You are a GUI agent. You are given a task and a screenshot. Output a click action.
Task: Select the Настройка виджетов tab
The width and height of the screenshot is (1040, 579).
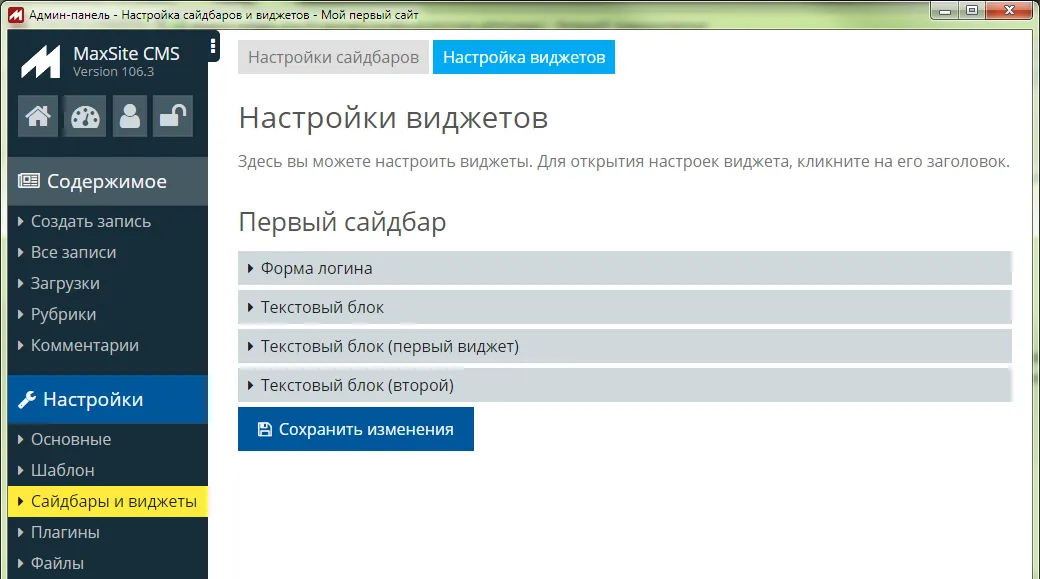(x=524, y=57)
